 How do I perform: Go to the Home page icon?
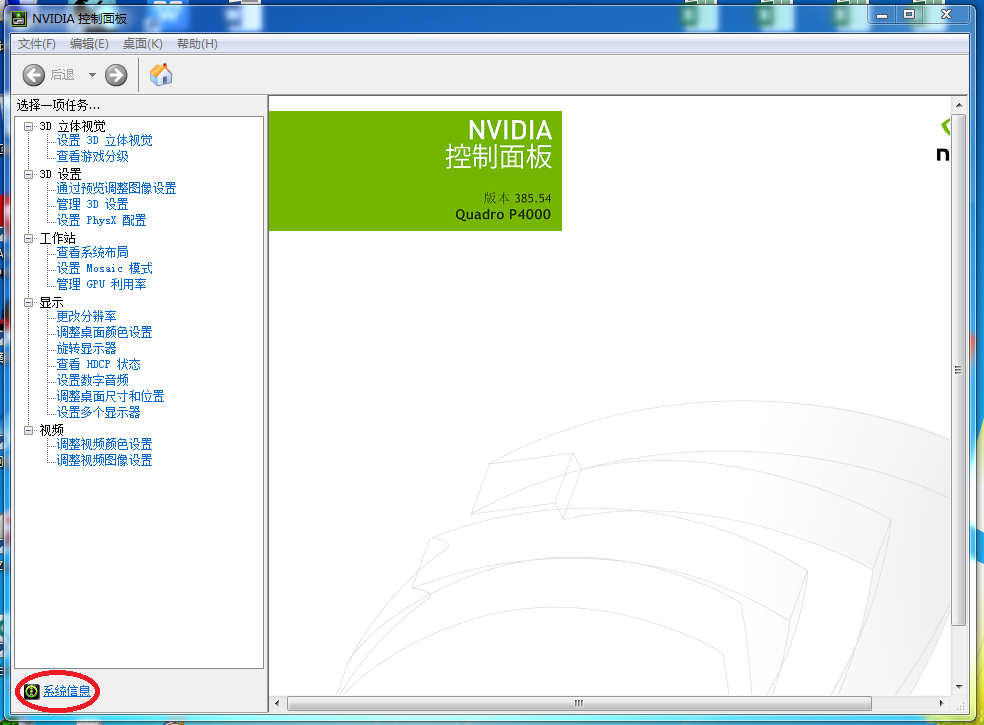(x=161, y=74)
